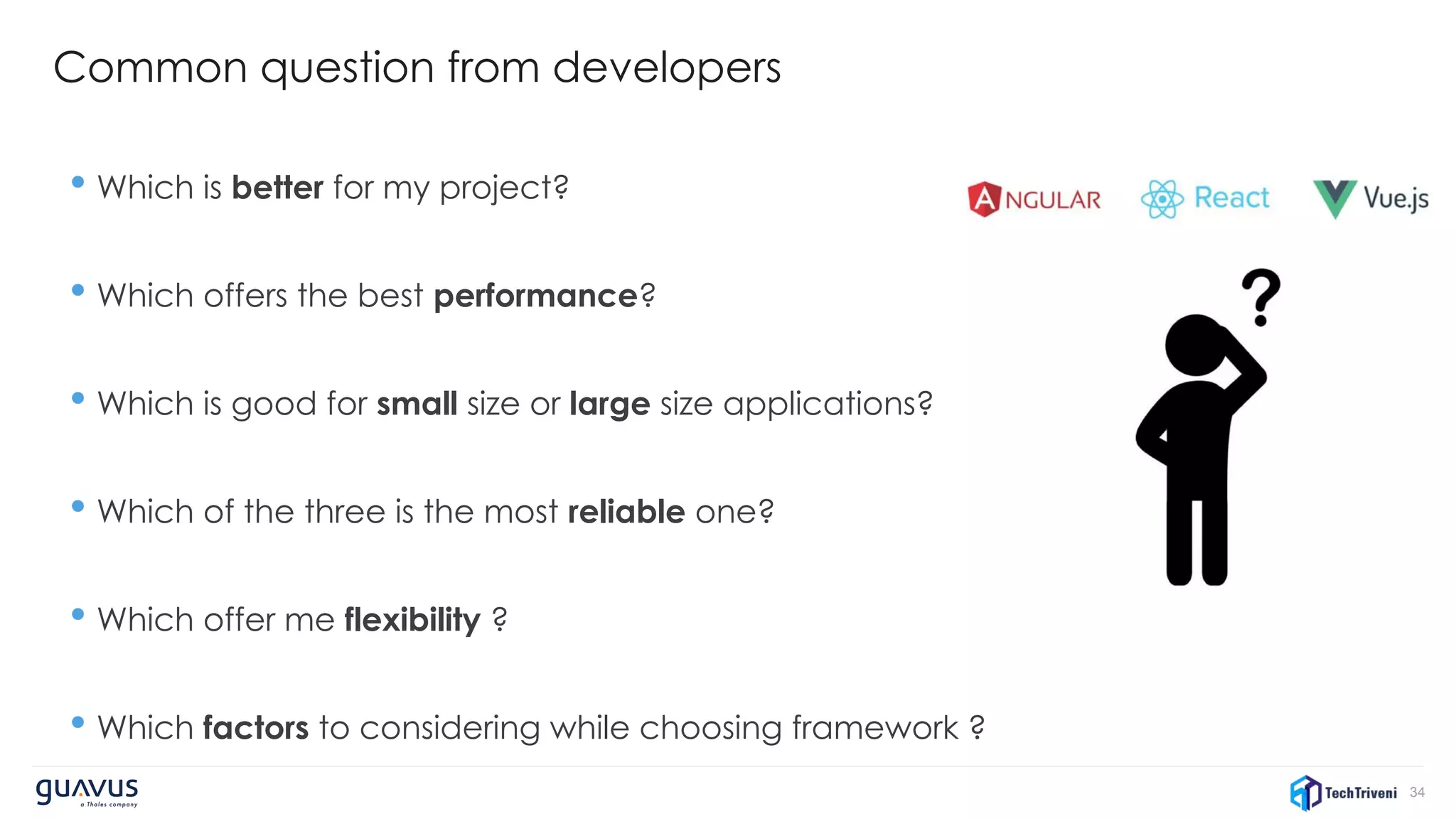Click the slide number 34

pyautogui.click(x=1417, y=793)
